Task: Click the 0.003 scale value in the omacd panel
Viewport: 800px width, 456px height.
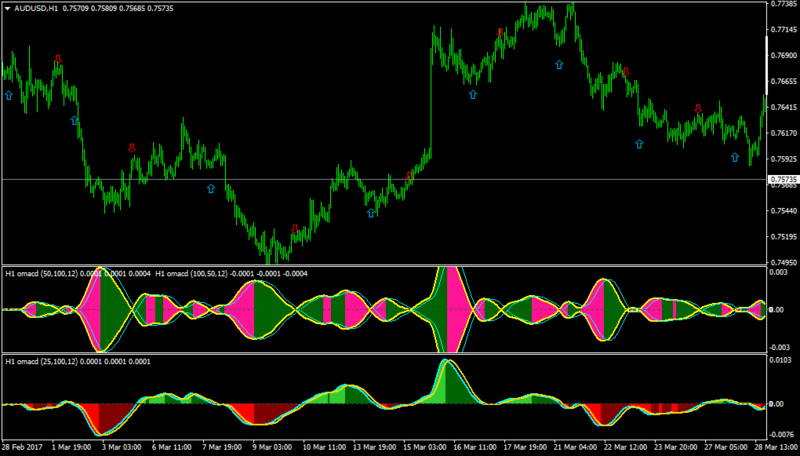Action: pyautogui.click(x=779, y=272)
